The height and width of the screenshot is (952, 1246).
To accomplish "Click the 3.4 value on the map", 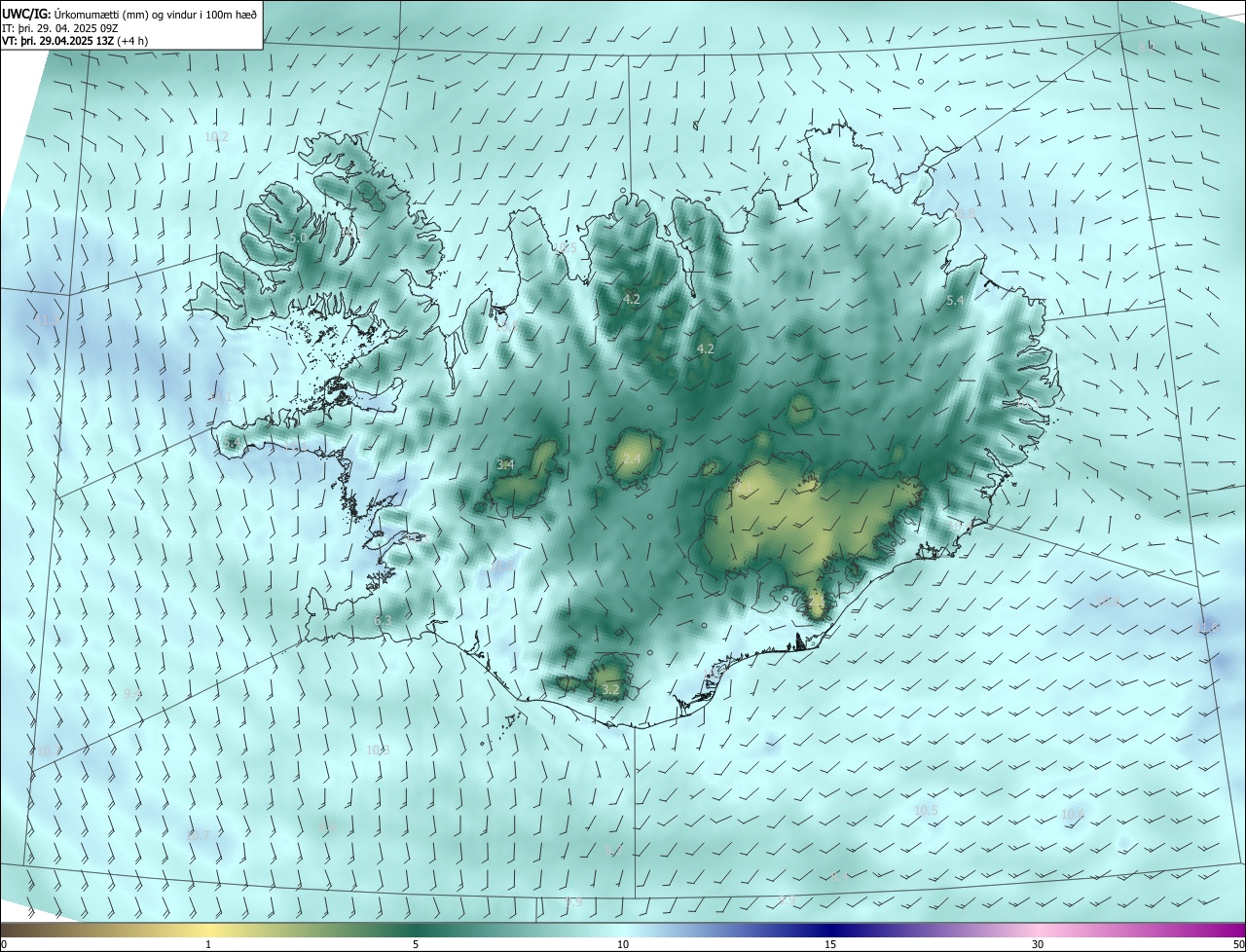I will 505,464.
